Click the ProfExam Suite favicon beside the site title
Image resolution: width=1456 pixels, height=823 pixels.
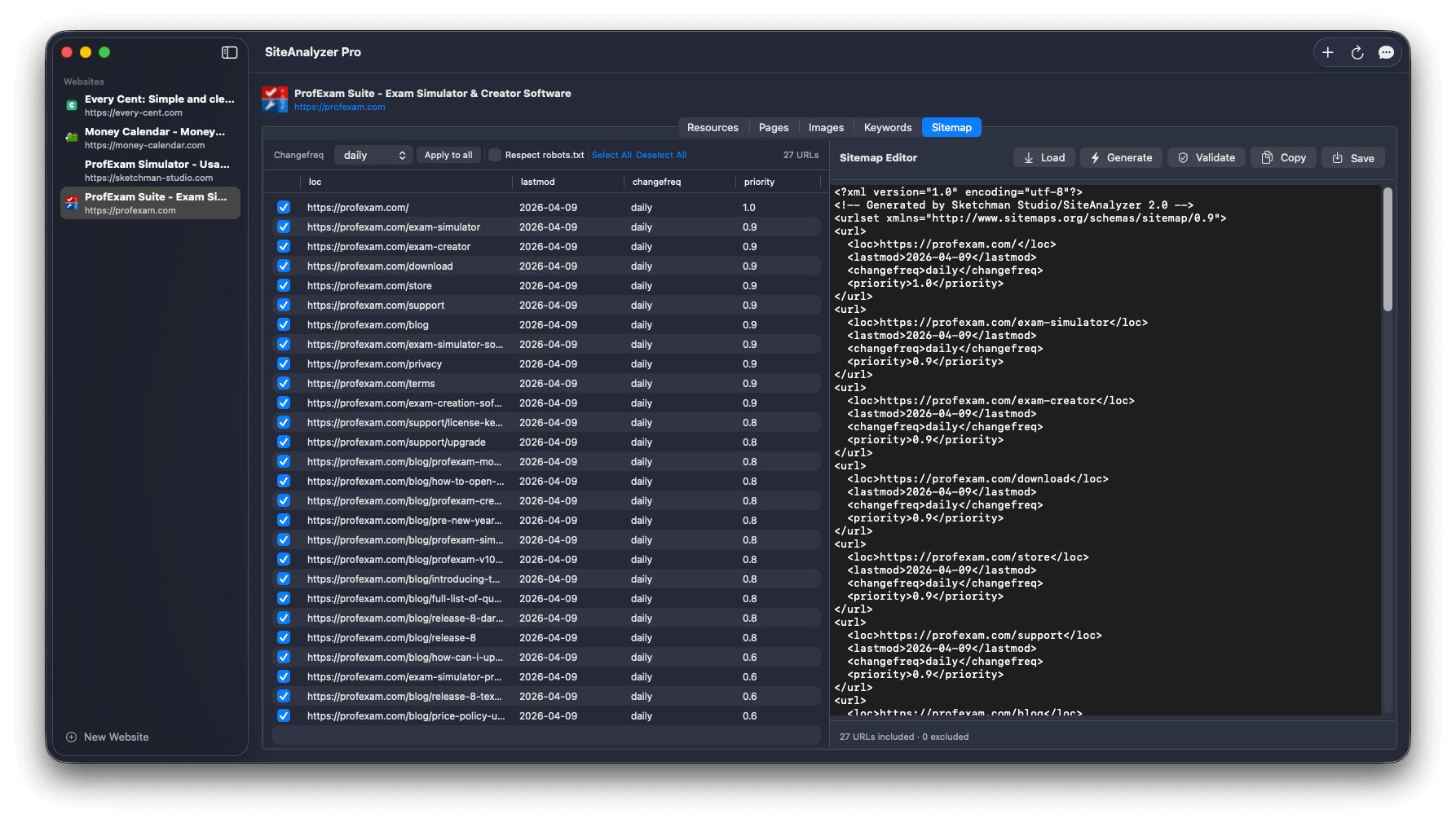[275, 98]
